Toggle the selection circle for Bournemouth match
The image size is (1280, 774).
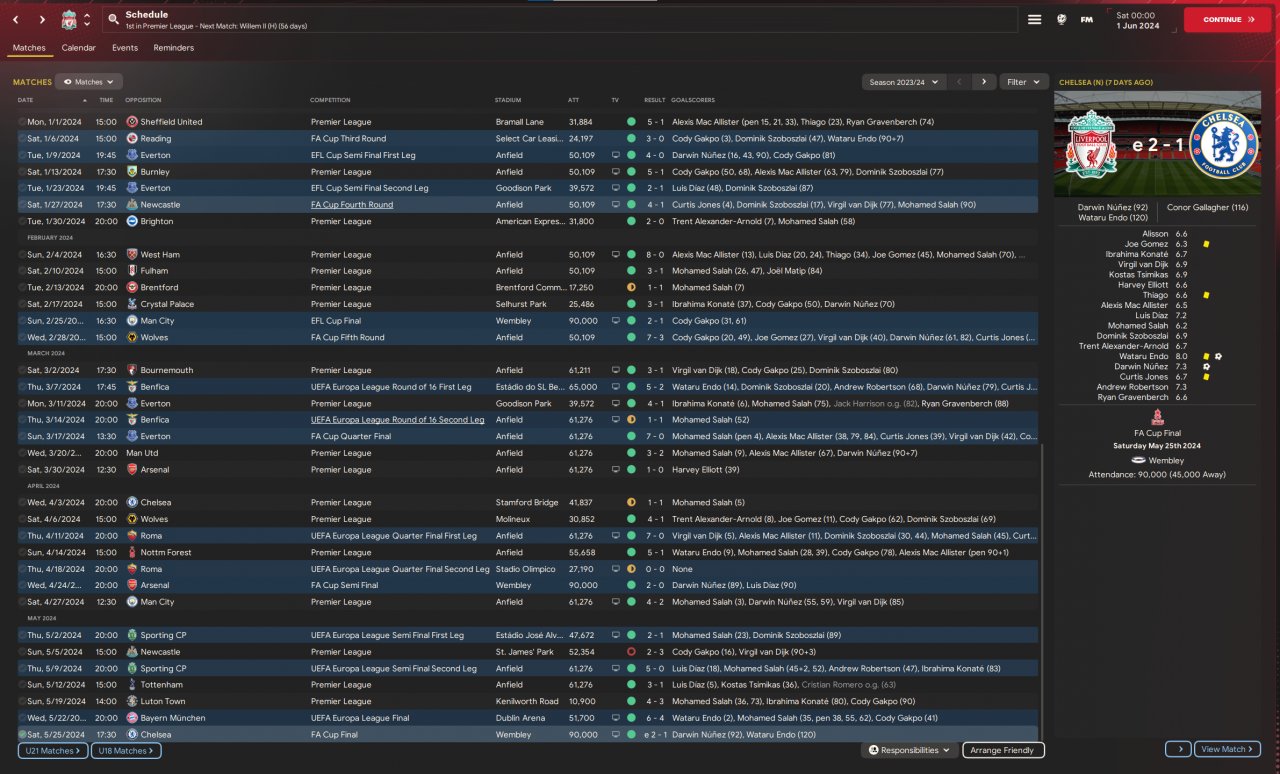point(22,370)
